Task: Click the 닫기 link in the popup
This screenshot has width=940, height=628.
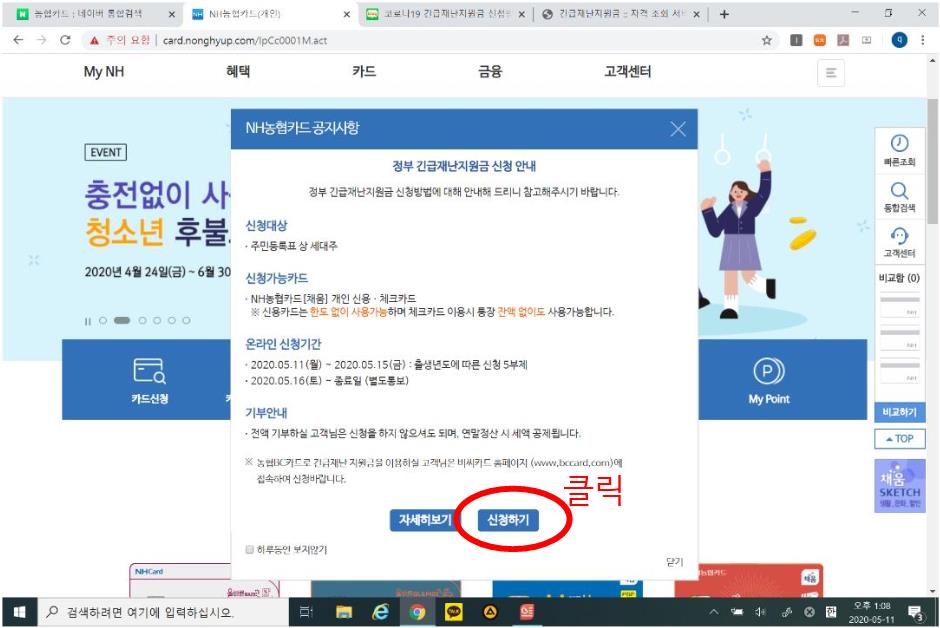Action: pyautogui.click(x=674, y=561)
